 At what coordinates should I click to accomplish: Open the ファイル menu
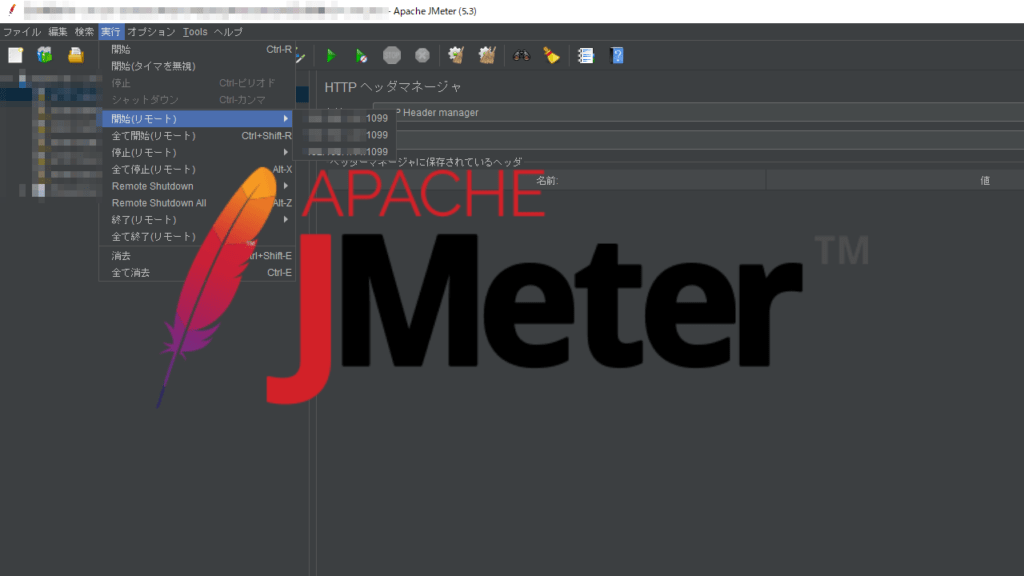22,31
